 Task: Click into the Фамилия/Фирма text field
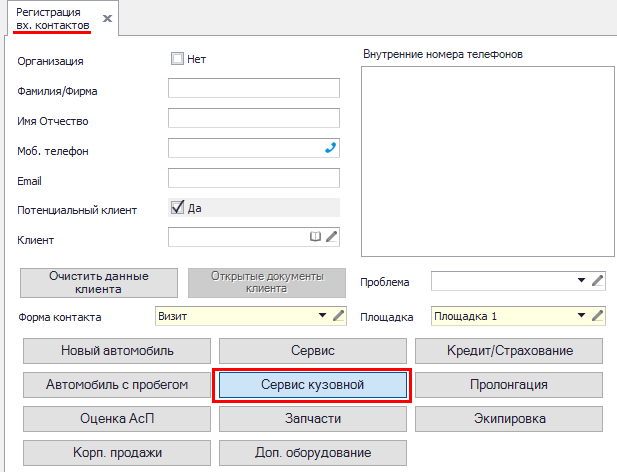254,88
